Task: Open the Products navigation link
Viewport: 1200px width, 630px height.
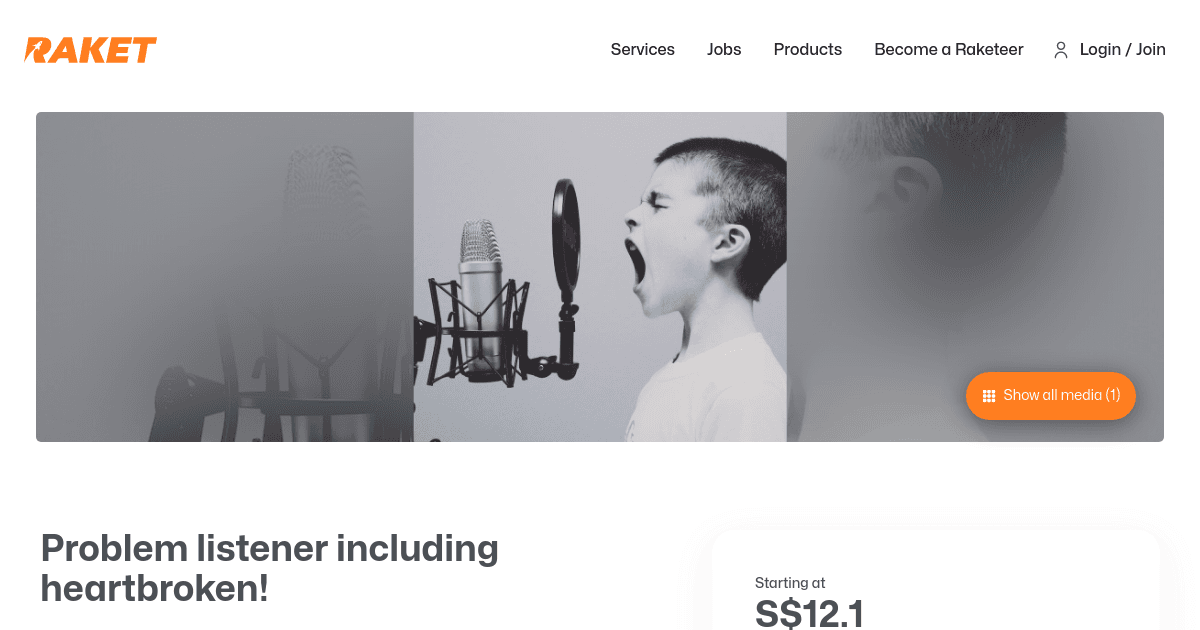Action: [x=808, y=50]
